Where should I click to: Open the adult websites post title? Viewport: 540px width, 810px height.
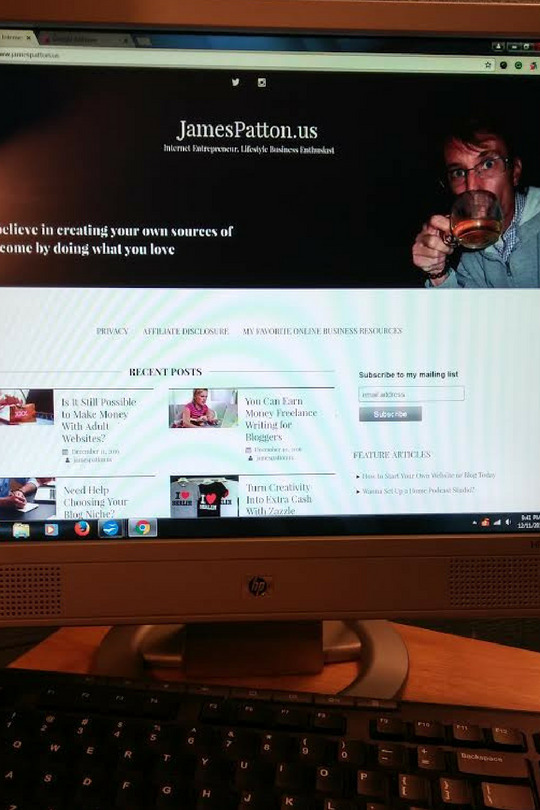click(x=99, y=420)
